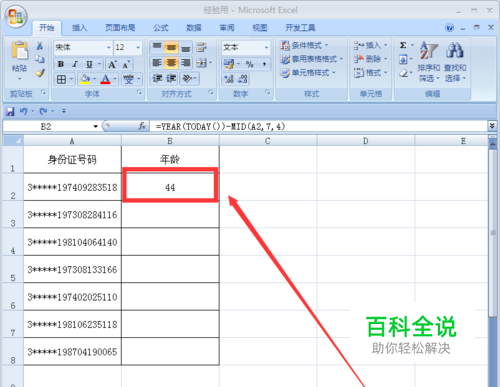Decrease font size with the small A

[126, 64]
